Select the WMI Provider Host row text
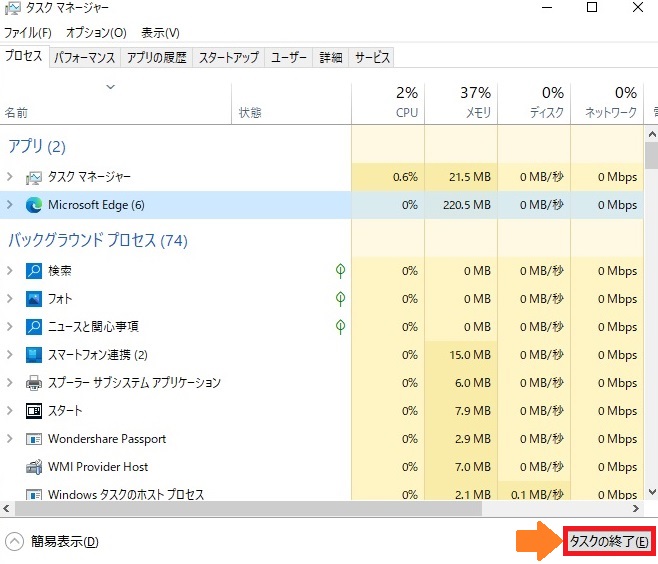Image resolution: width=658 pixels, height=564 pixels. point(98,467)
